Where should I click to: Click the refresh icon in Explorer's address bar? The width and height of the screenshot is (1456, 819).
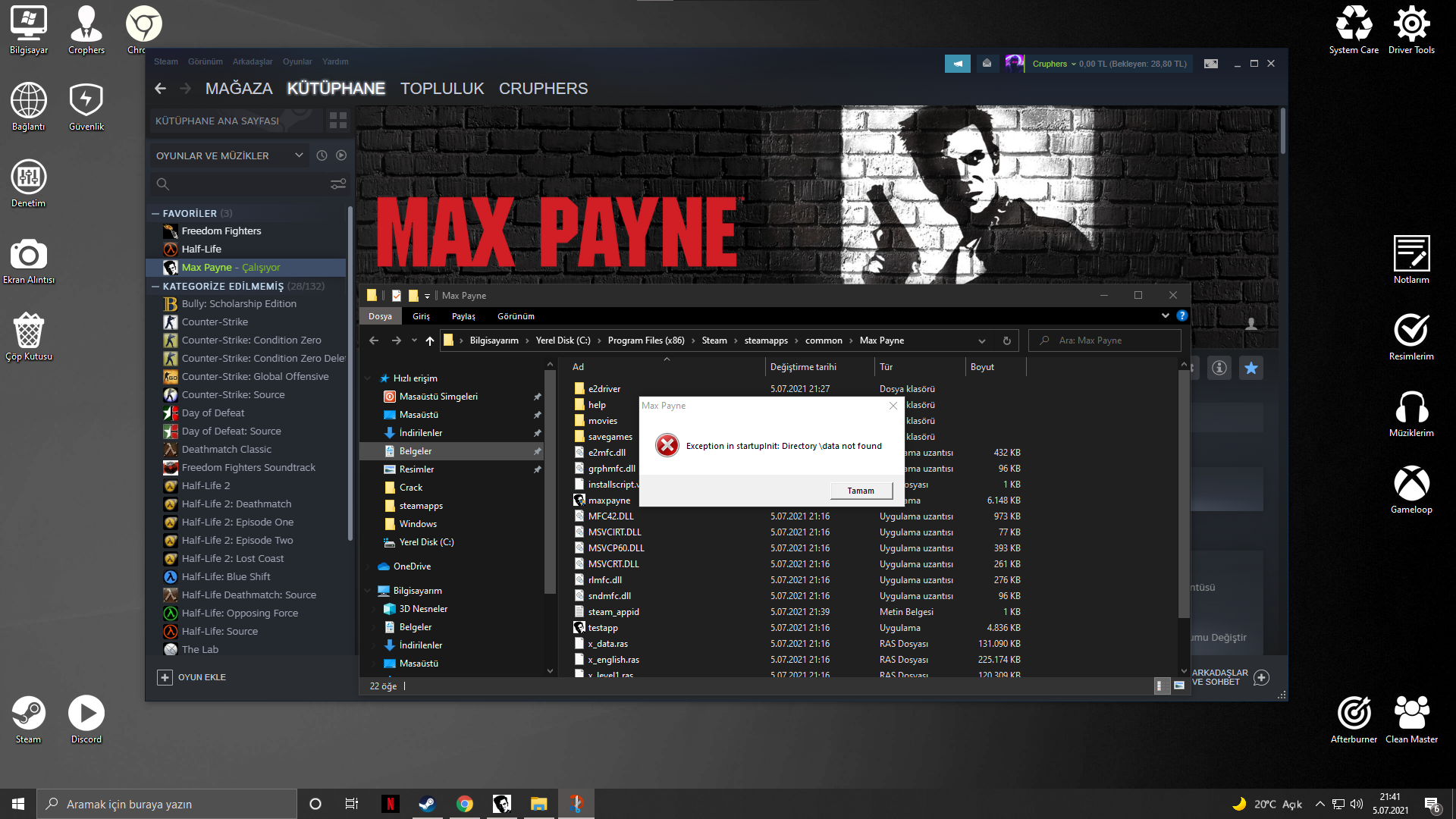pos(1007,340)
